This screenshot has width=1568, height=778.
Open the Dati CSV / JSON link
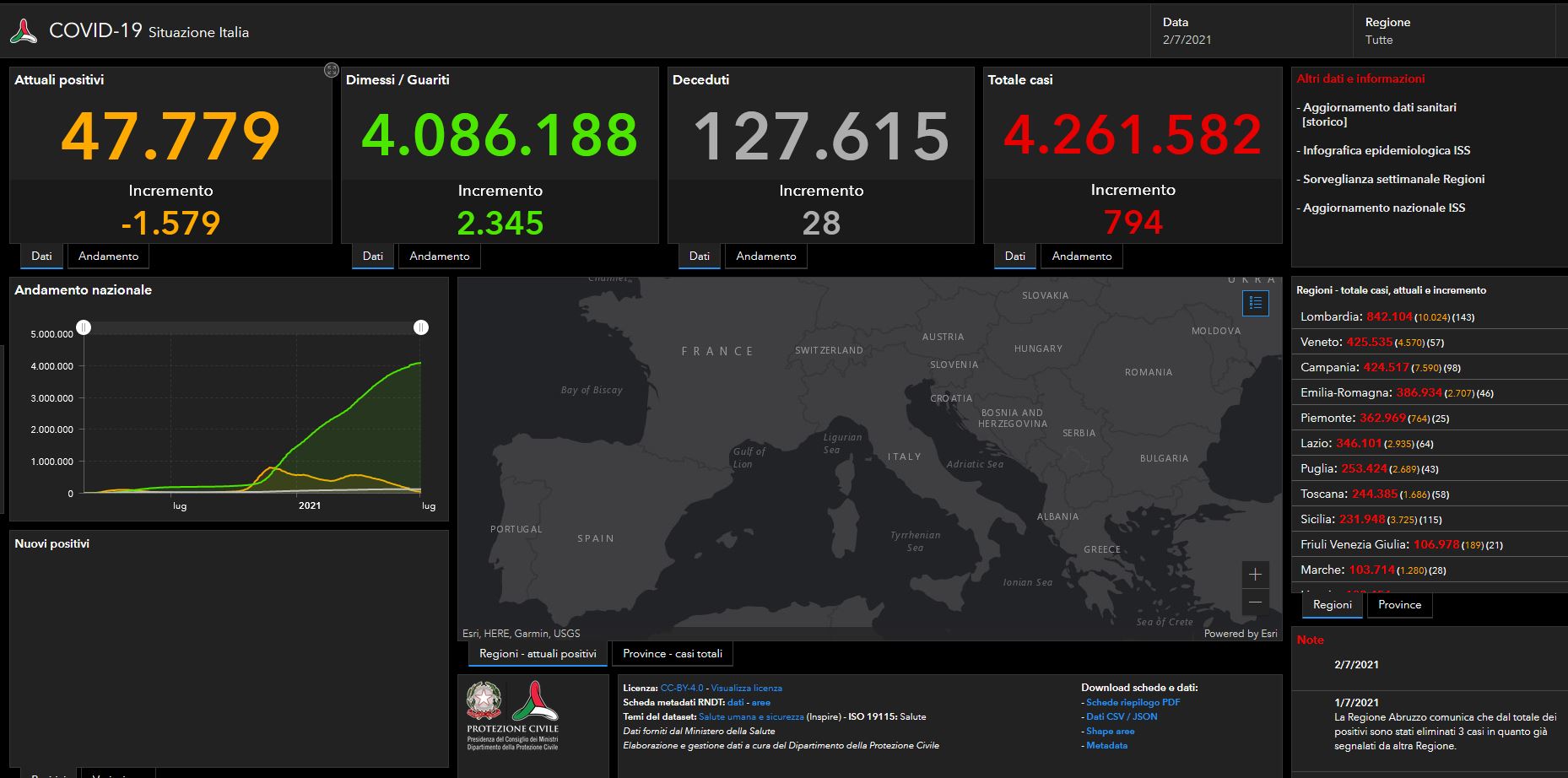1122,716
